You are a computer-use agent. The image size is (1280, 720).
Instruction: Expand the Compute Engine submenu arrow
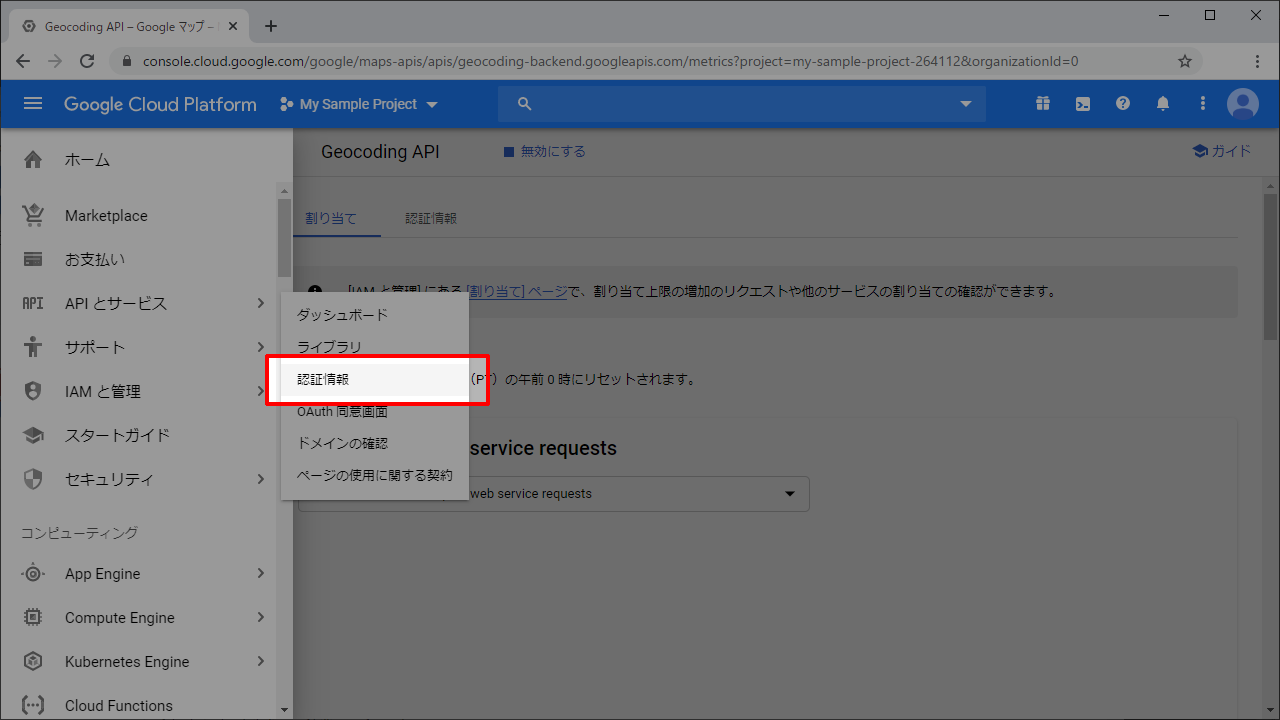(260, 618)
